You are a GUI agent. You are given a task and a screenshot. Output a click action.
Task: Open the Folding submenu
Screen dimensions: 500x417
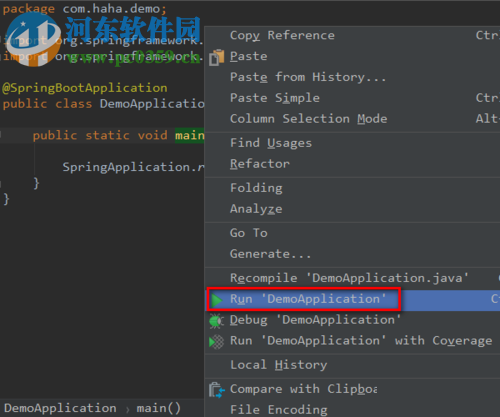pyautogui.click(x=352, y=188)
